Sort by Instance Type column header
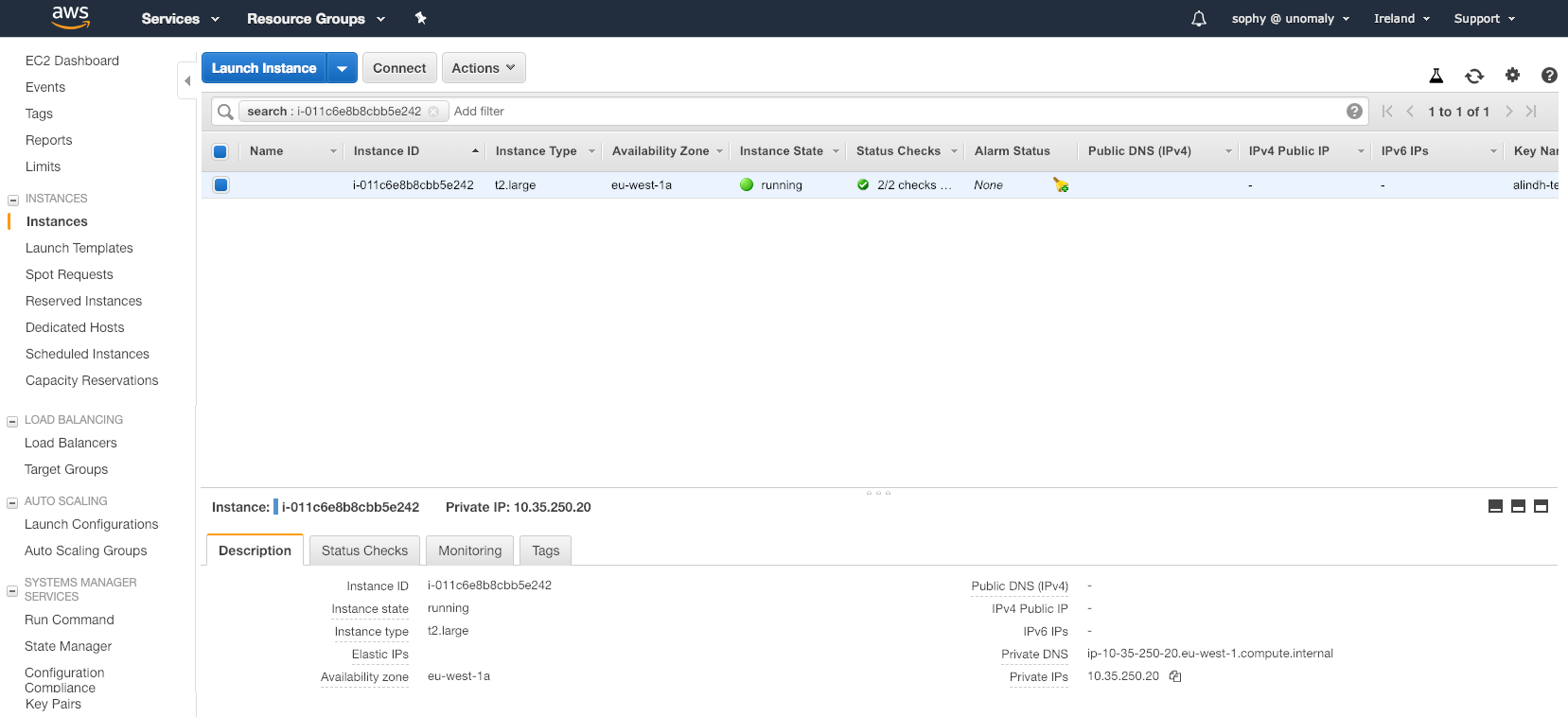Viewport: 1568px width, 717px height. (x=543, y=151)
